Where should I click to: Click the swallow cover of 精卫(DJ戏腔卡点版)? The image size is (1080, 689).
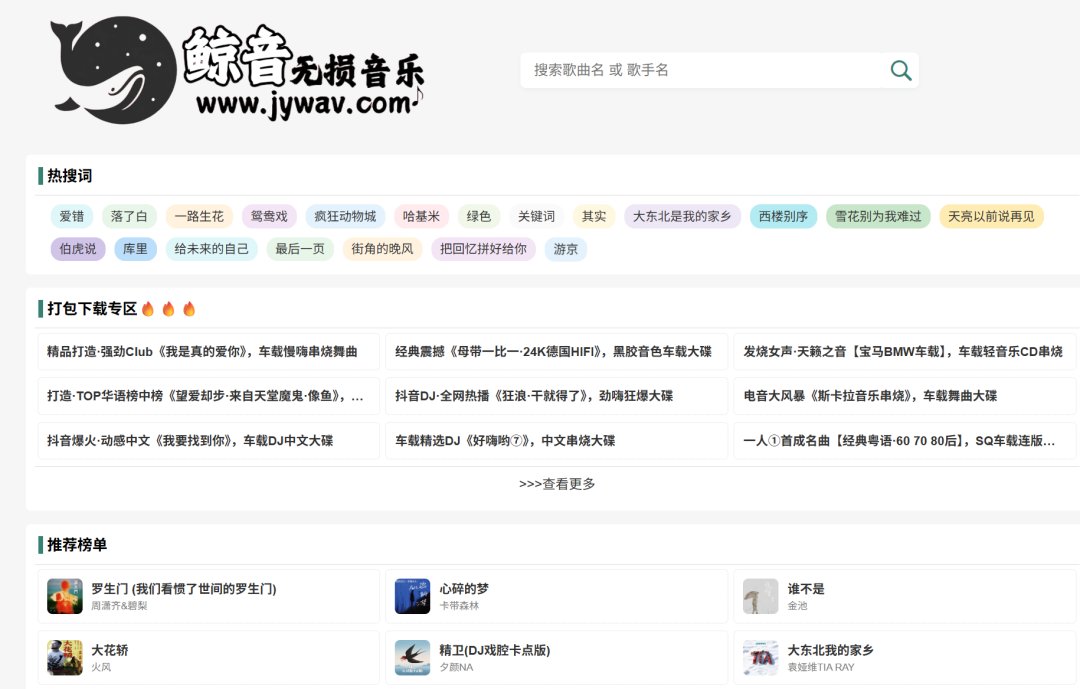(x=412, y=657)
